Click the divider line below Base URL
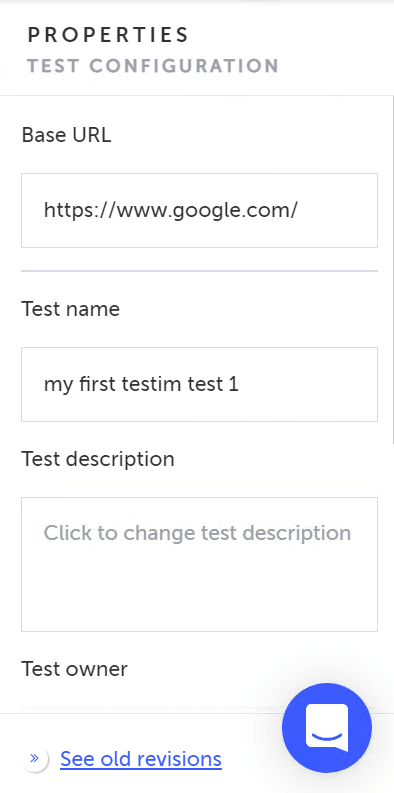 tap(199, 271)
